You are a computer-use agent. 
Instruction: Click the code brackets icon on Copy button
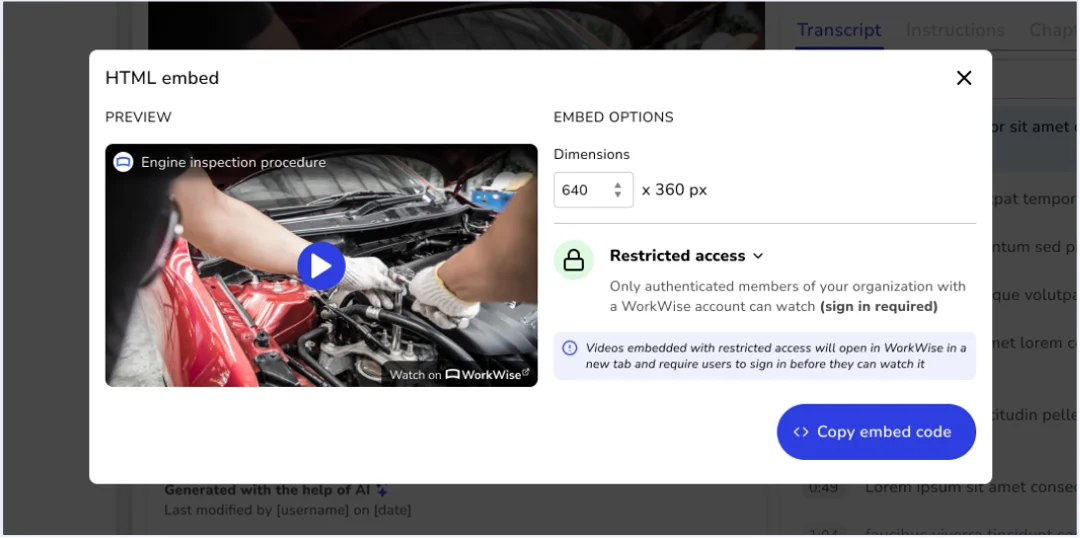[800, 432]
